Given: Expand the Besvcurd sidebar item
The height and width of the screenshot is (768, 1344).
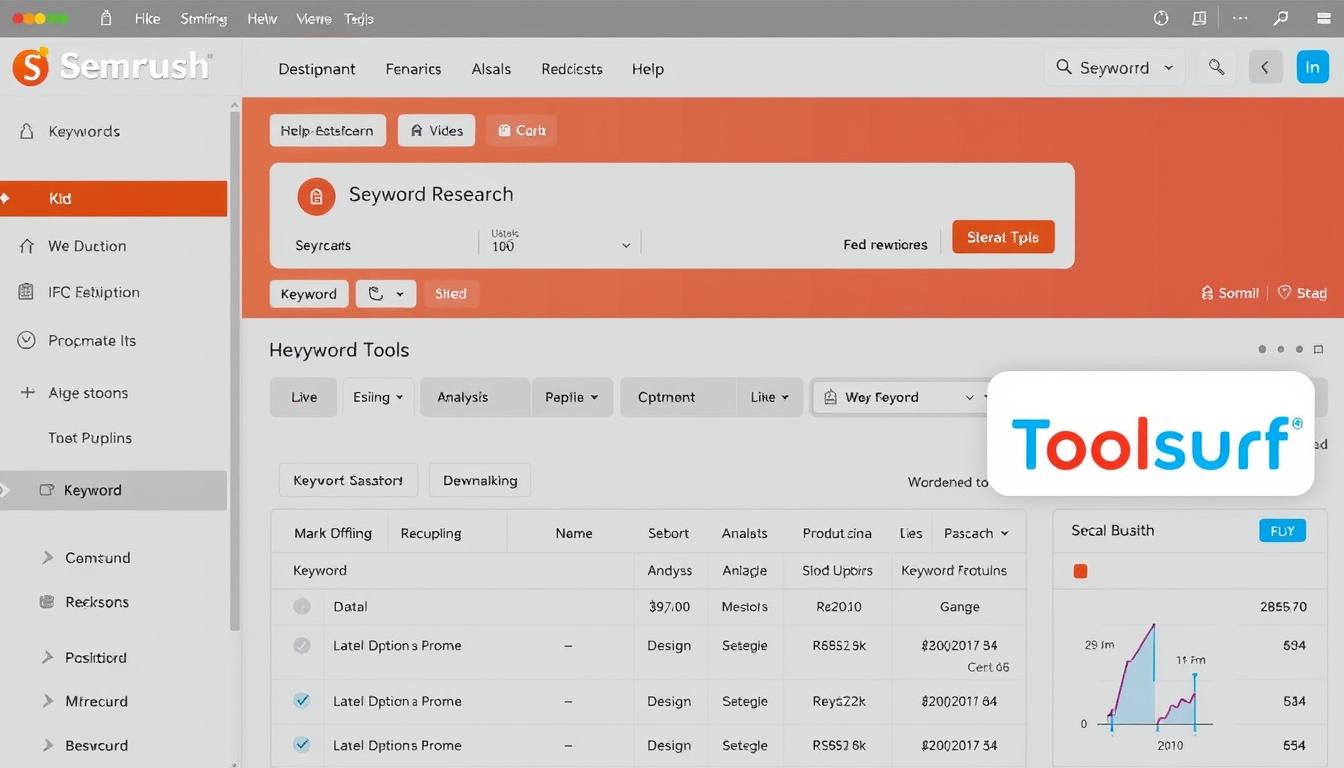Looking at the screenshot, I should [47, 745].
